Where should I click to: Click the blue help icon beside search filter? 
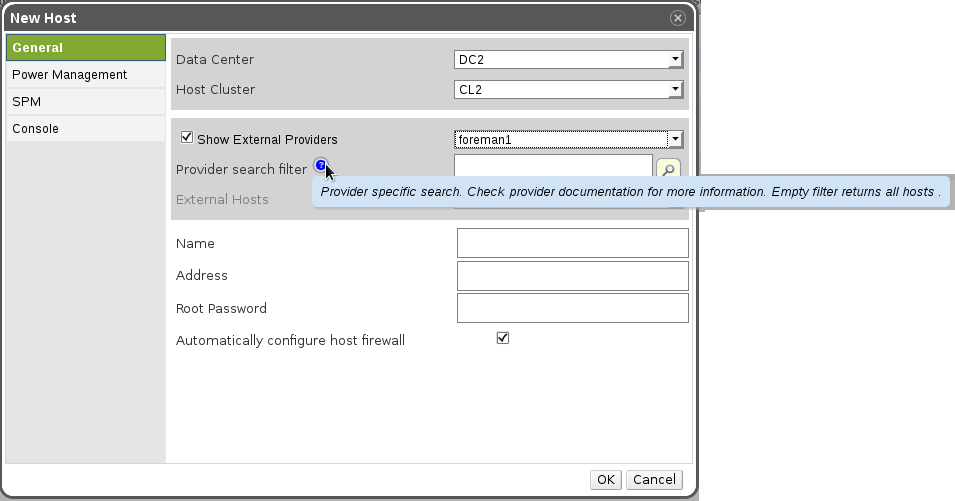320,166
